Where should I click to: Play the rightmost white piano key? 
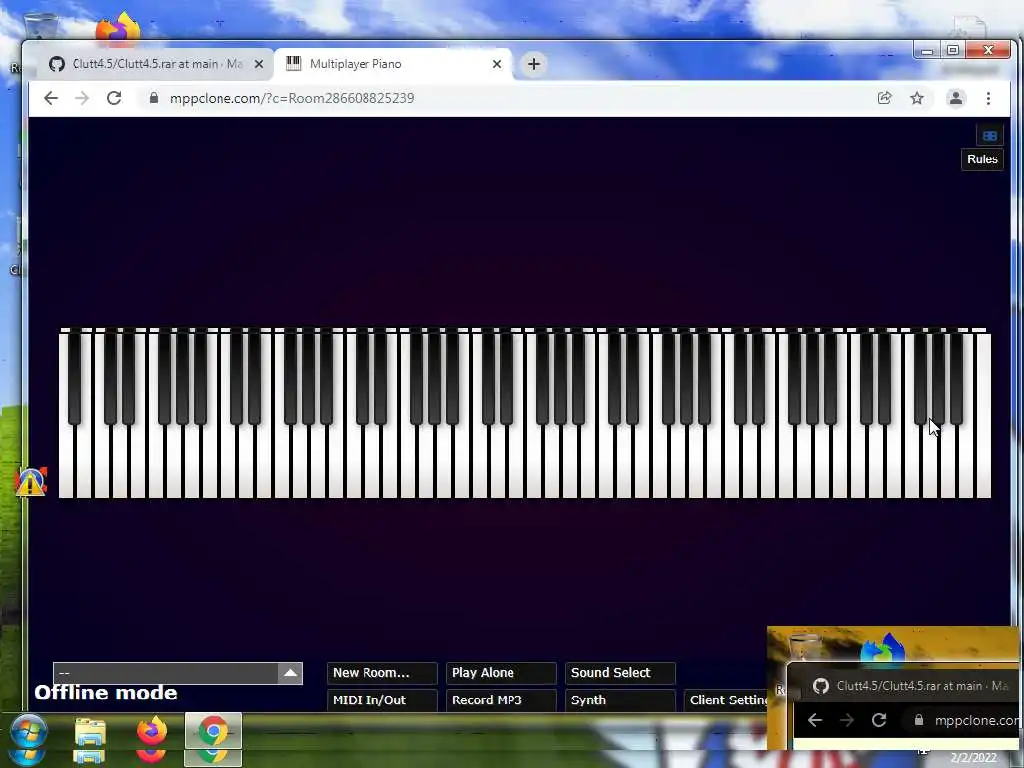(x=984, y=418)
